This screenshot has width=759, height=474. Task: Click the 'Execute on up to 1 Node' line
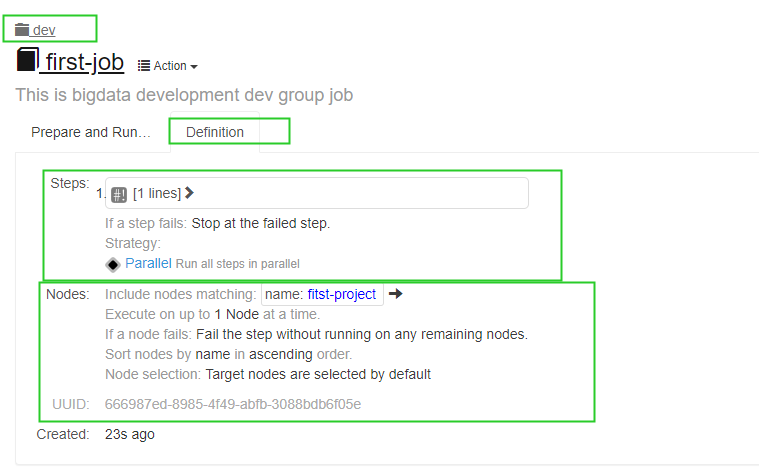coord(213,314)
